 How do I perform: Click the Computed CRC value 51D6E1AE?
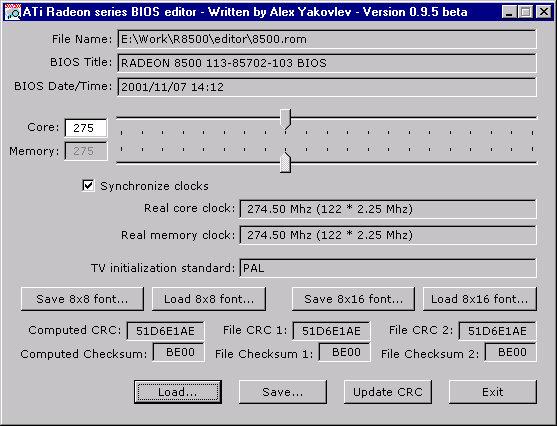(166, 331)
